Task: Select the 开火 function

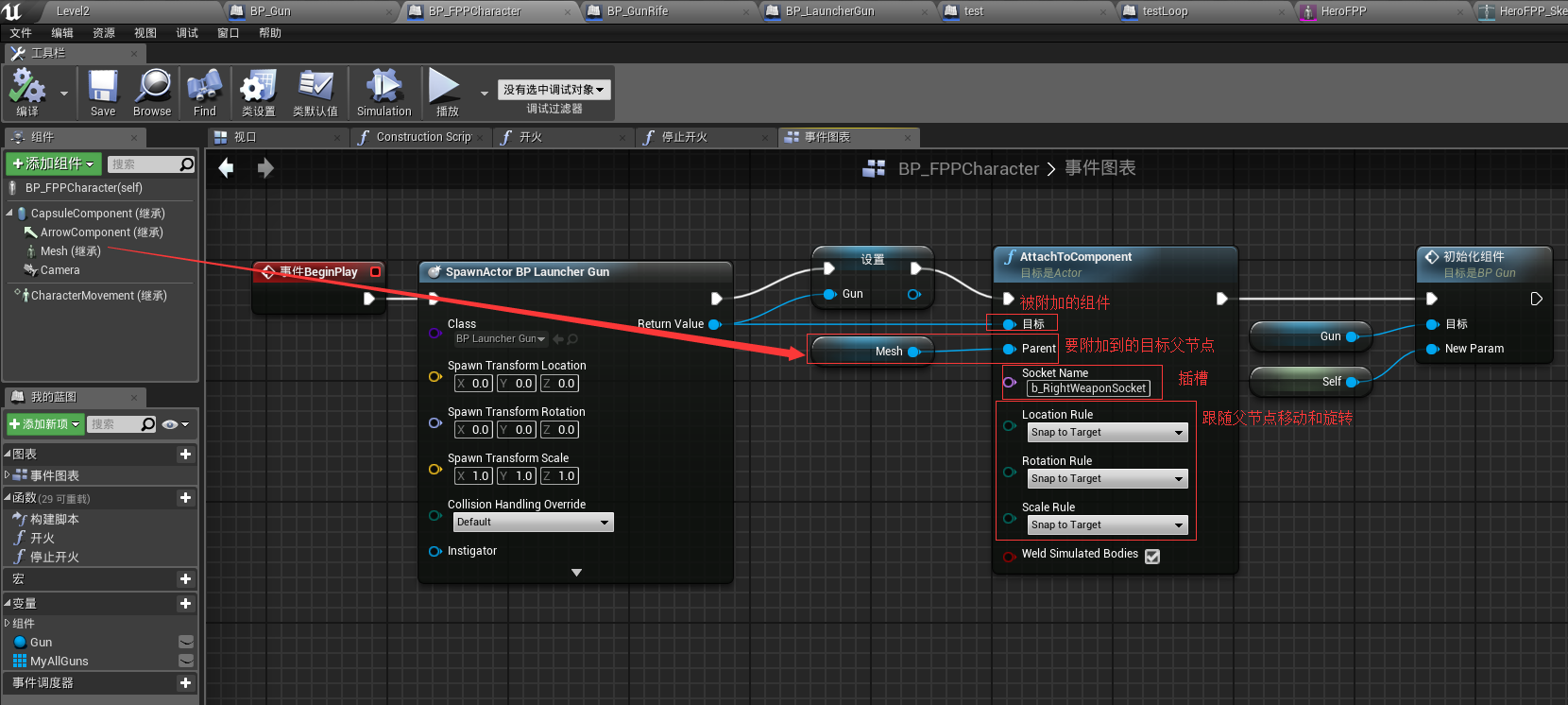Action: (42, 538)
